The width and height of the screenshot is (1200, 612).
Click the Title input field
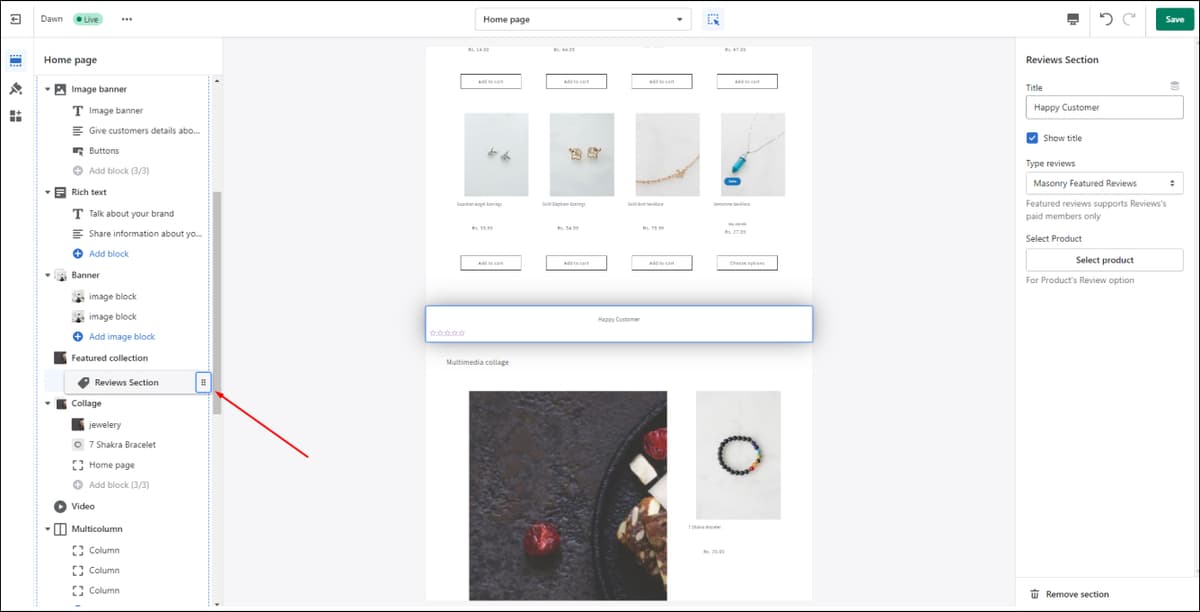[1104, 107]
